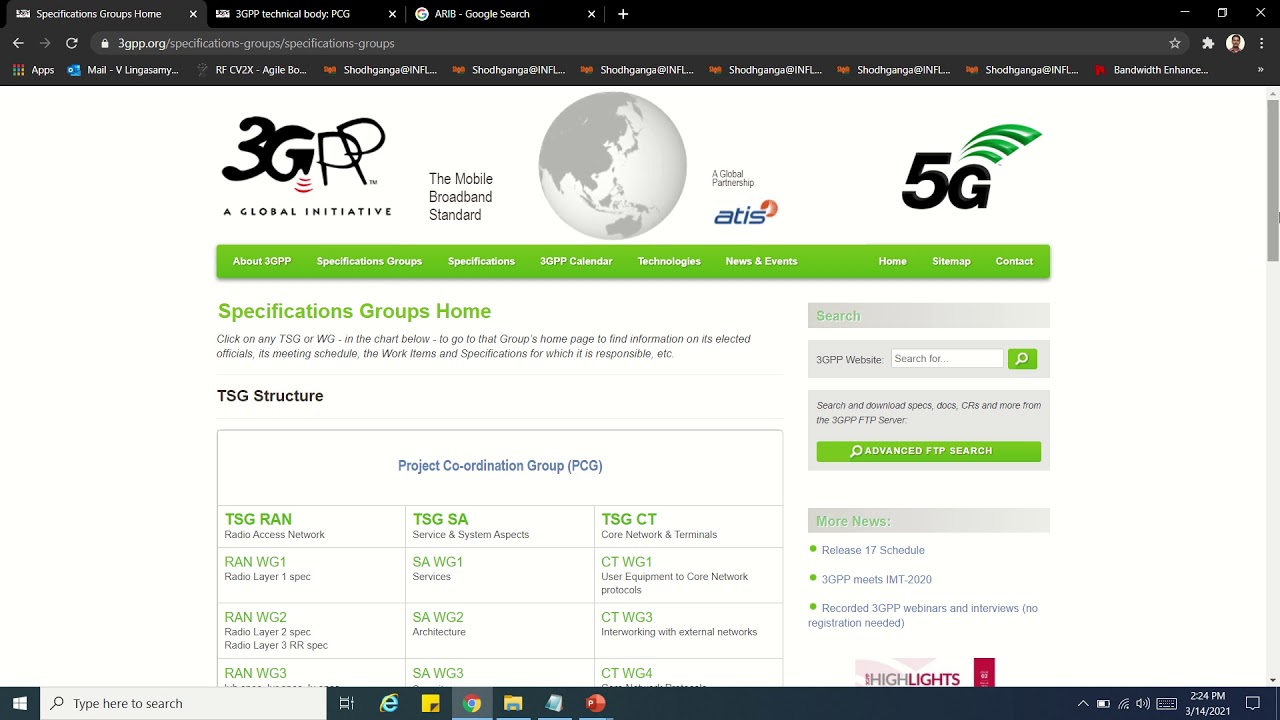Submit search with the green magnifier button

click(x=1022, y=358)
